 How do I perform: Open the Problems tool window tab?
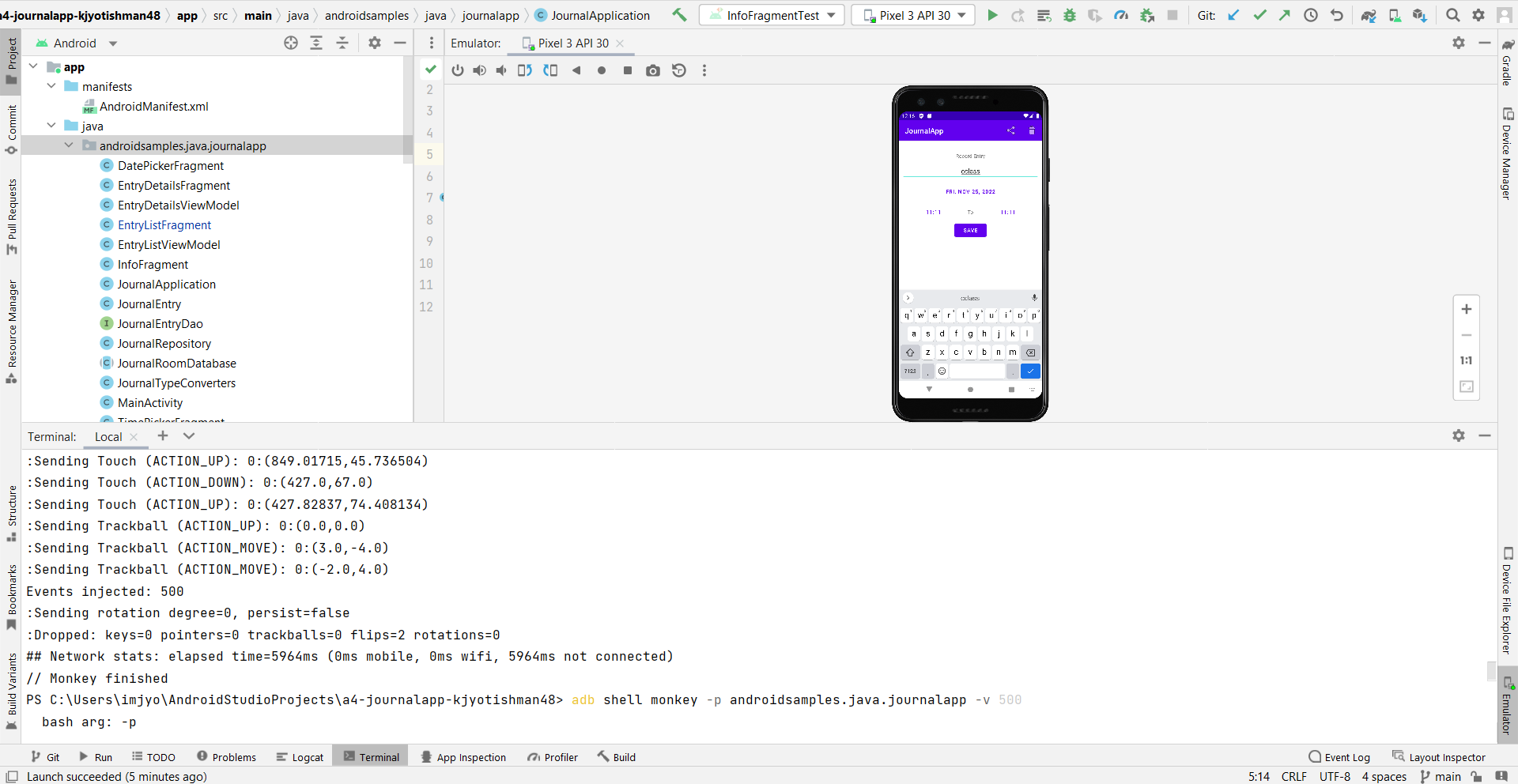[x=226, y=757]
